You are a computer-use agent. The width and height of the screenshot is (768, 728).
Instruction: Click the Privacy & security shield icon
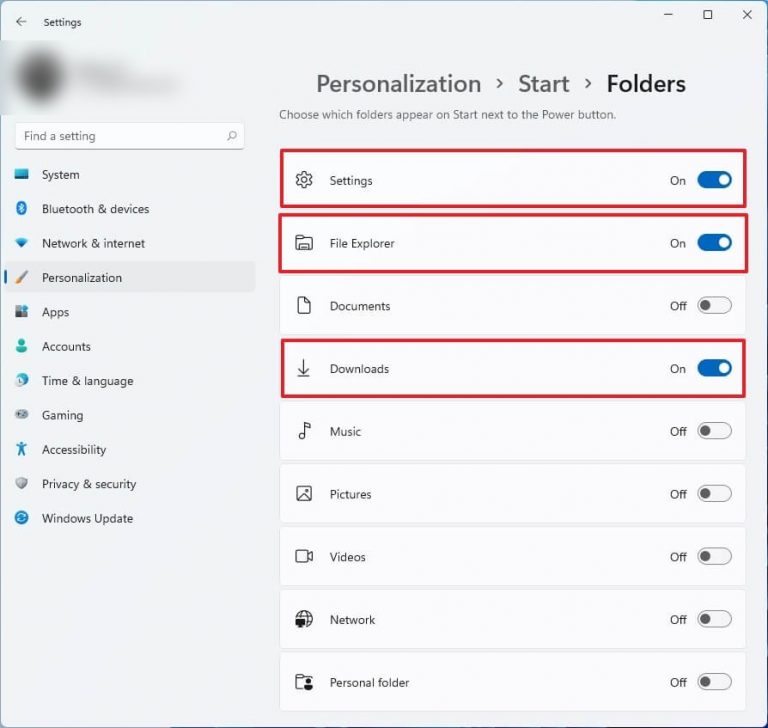click(22, 483)
